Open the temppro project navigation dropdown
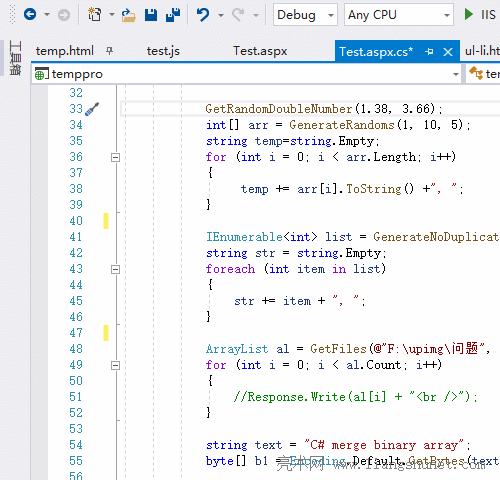 [456, 74]
